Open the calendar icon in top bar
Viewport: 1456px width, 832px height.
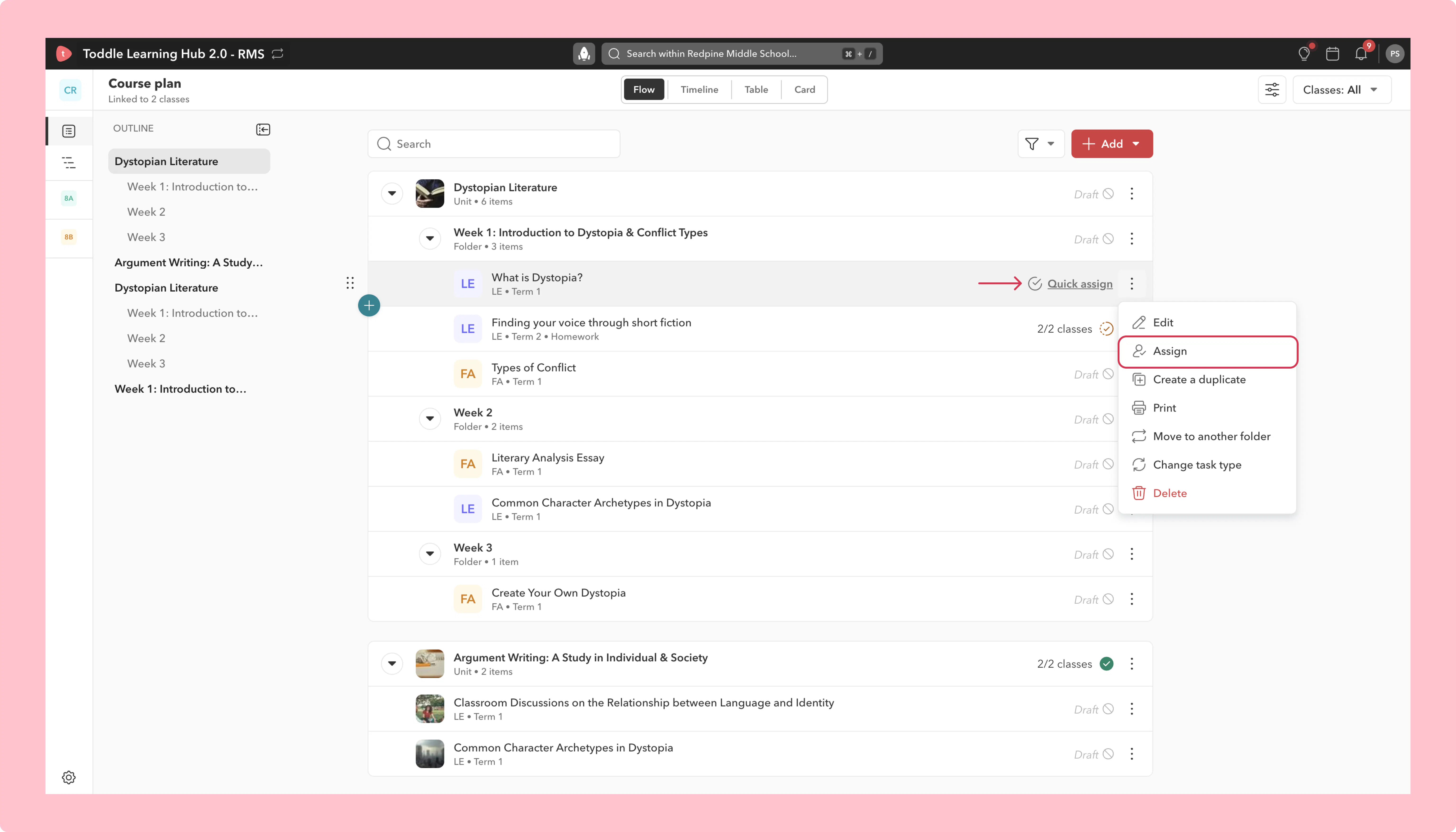coord(1333,54)
